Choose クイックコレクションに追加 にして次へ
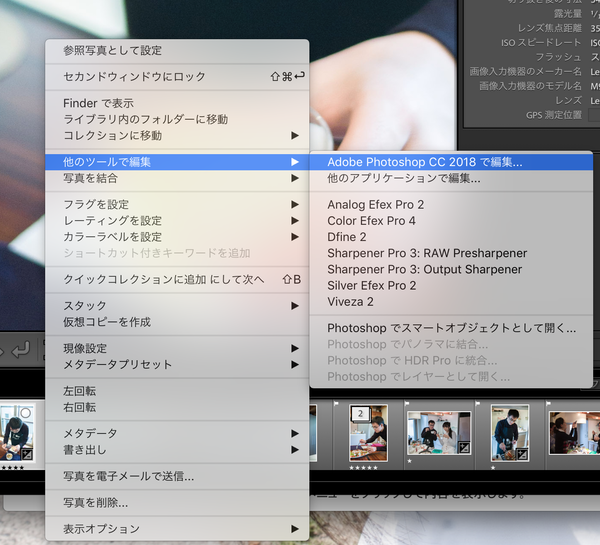 click(x=177, y=279)
